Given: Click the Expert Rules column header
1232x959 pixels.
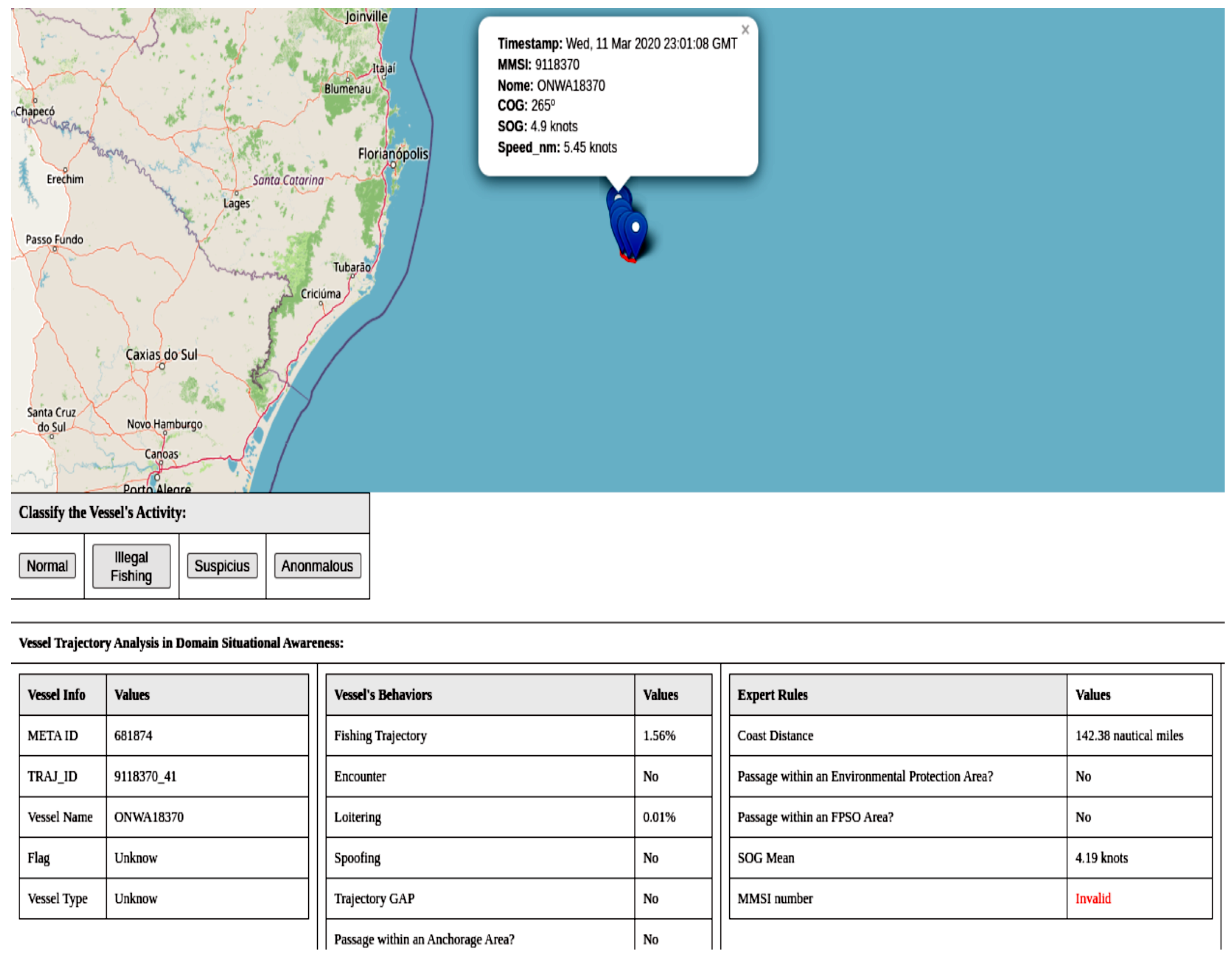Looking at the screenshot, I should click(x=772, y=695).
